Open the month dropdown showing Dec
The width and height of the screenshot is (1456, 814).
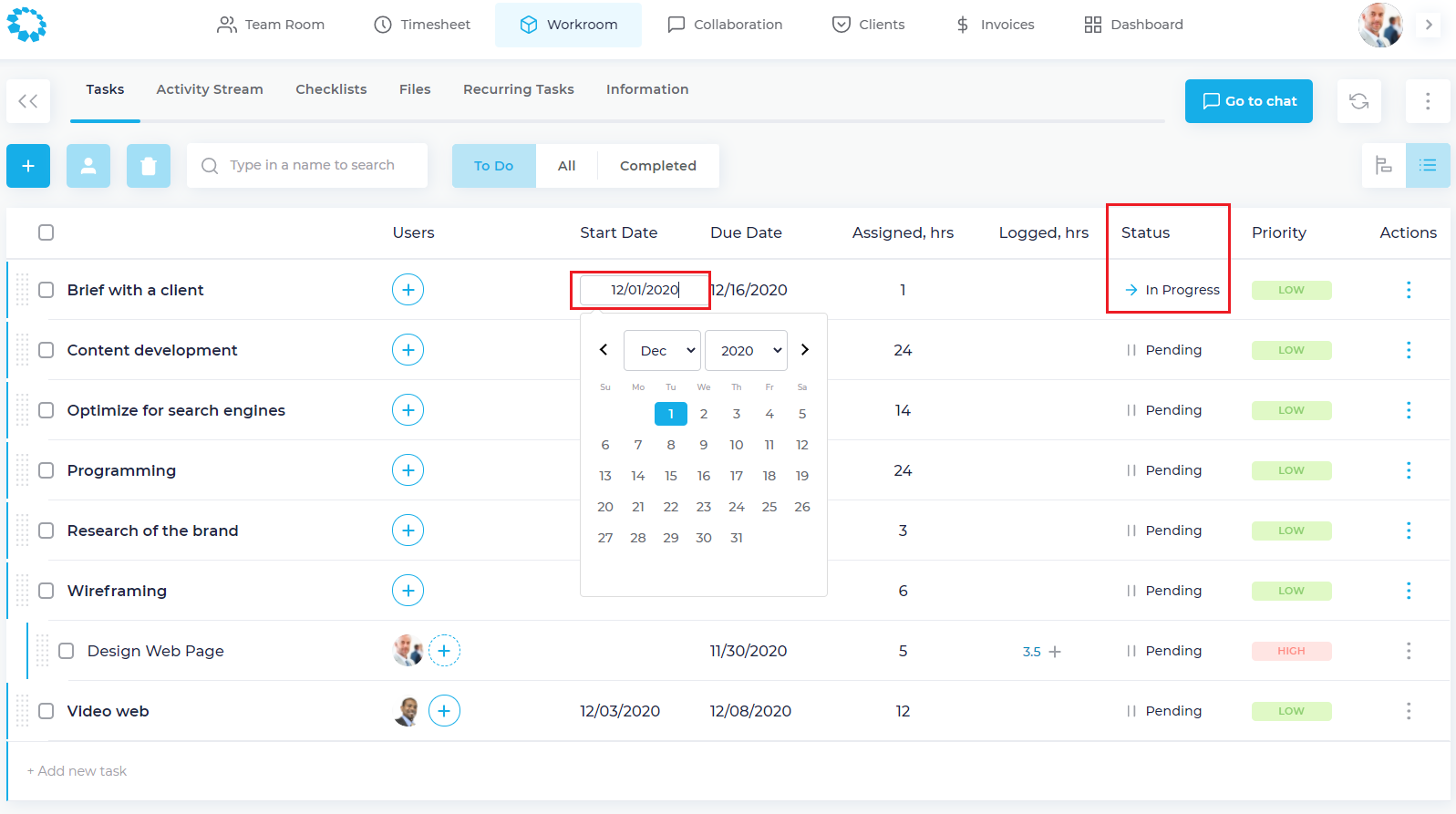pyautogui.click(x=662, y=351)
